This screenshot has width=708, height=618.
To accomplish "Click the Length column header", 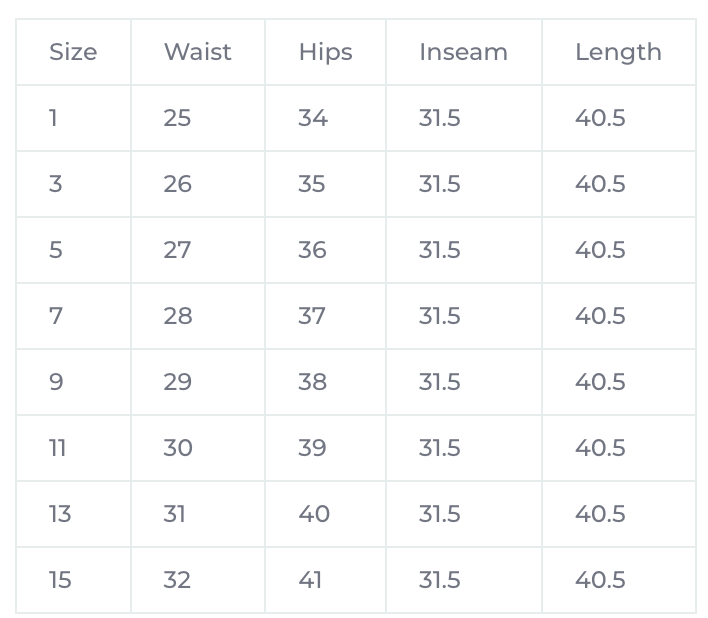I will coord(618,52).
